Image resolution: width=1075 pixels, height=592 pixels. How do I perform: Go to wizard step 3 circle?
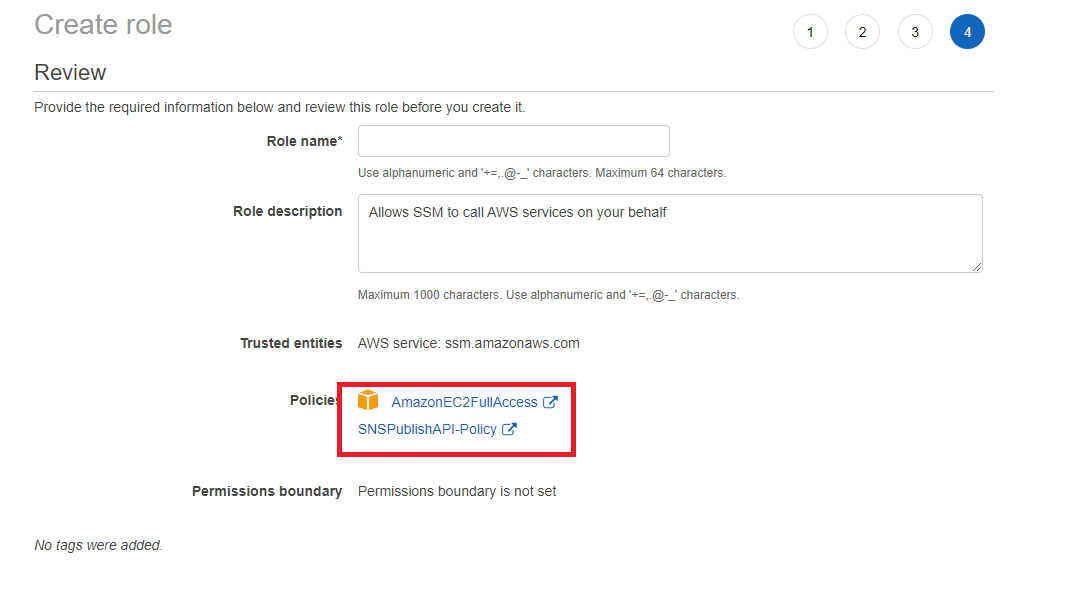[x=915, y=32]
